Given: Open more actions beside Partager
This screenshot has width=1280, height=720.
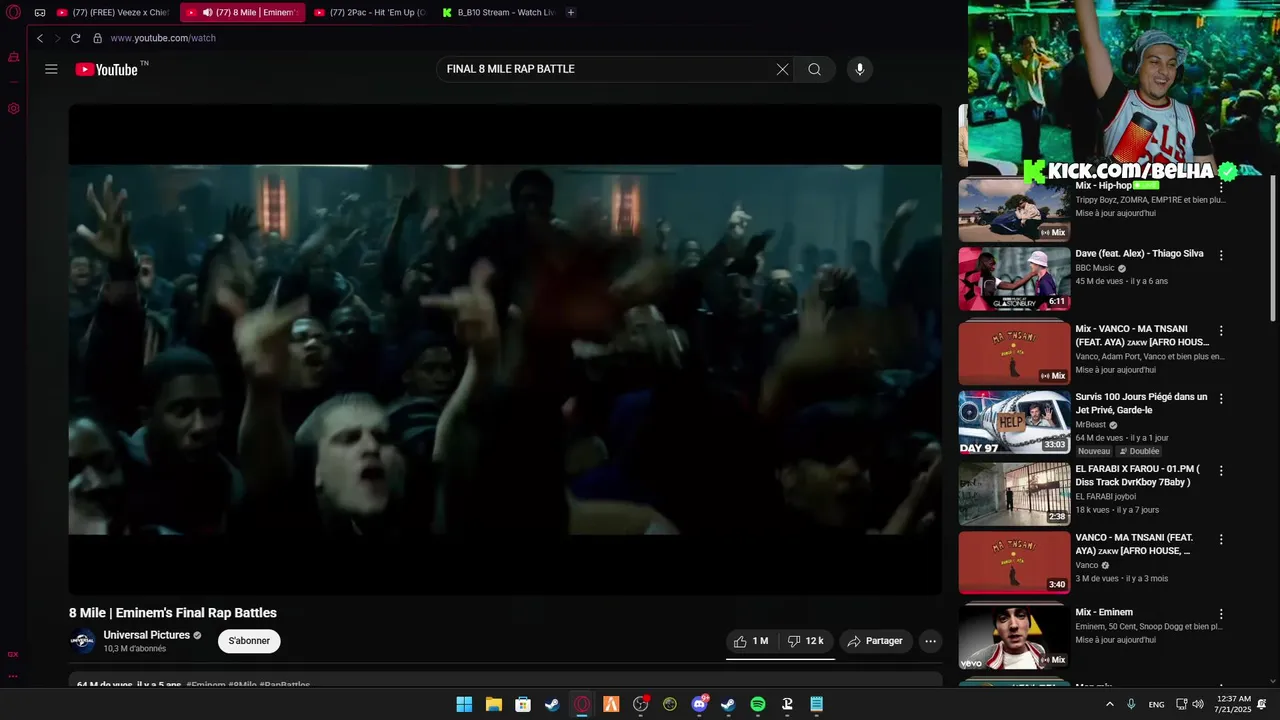Looking at the screenshot, I should tap(930, 641).
